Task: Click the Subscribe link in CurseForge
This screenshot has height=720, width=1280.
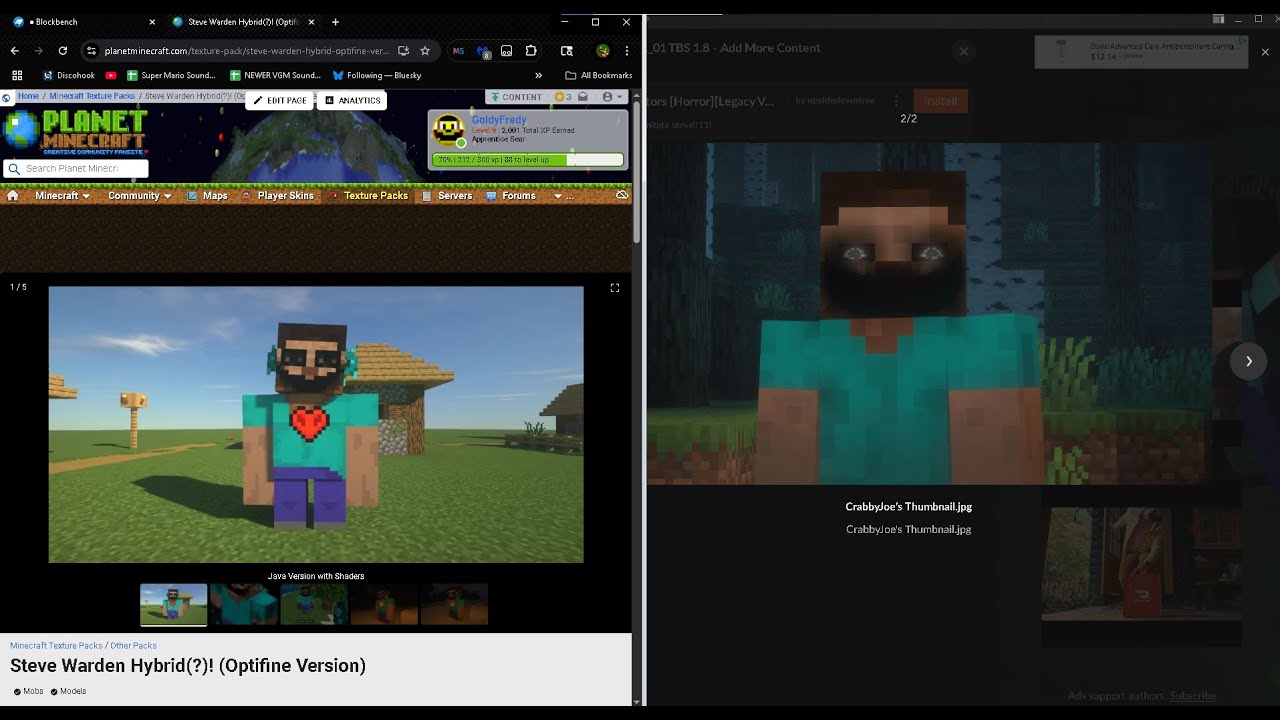Action: point(1192,696)
